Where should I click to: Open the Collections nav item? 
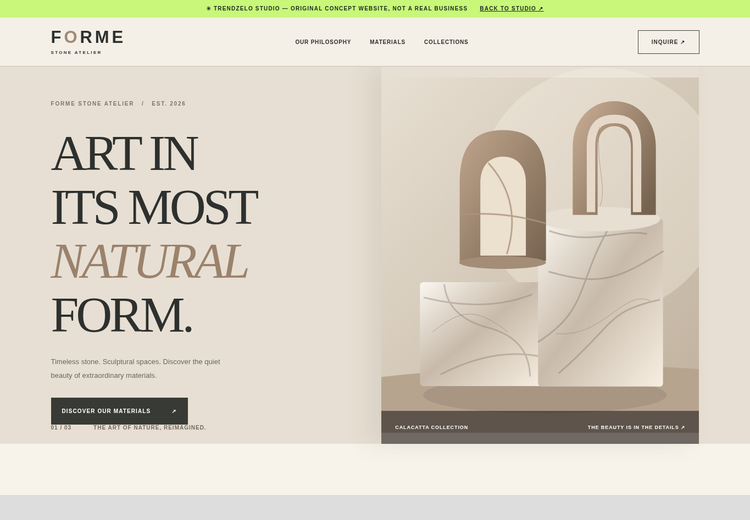(446, 42)
